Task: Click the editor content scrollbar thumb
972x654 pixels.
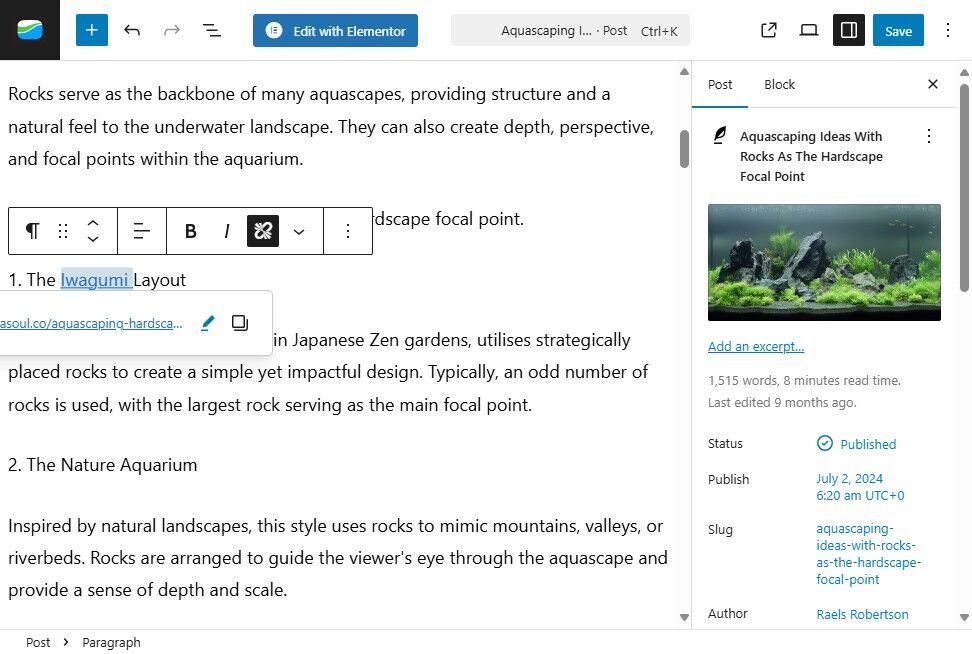Action: coord(684,149)
